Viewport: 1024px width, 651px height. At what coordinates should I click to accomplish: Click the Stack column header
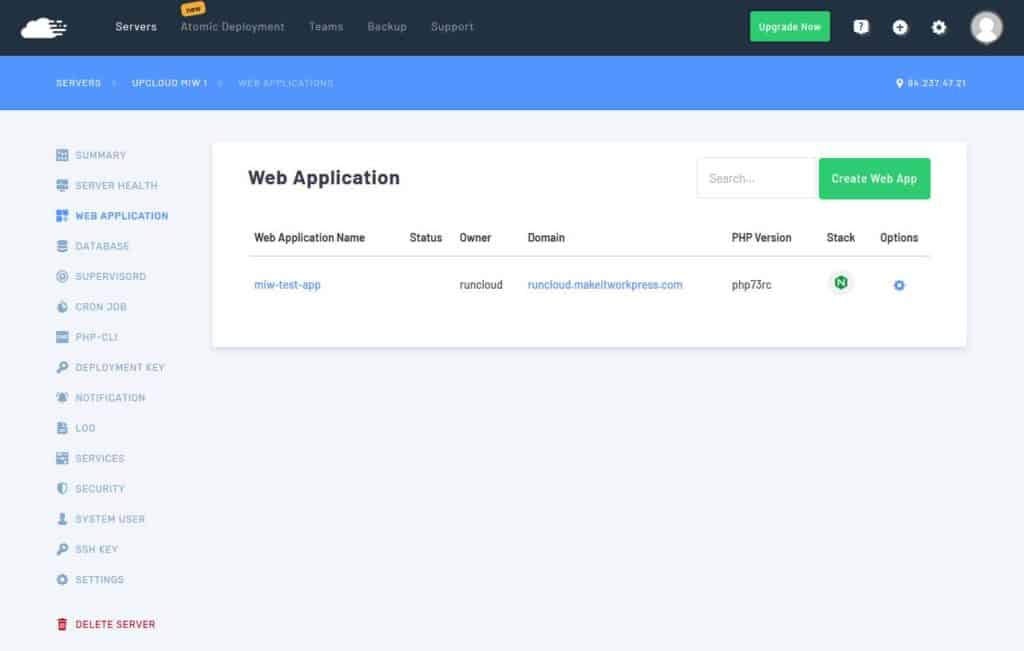(x=840, y=238)
